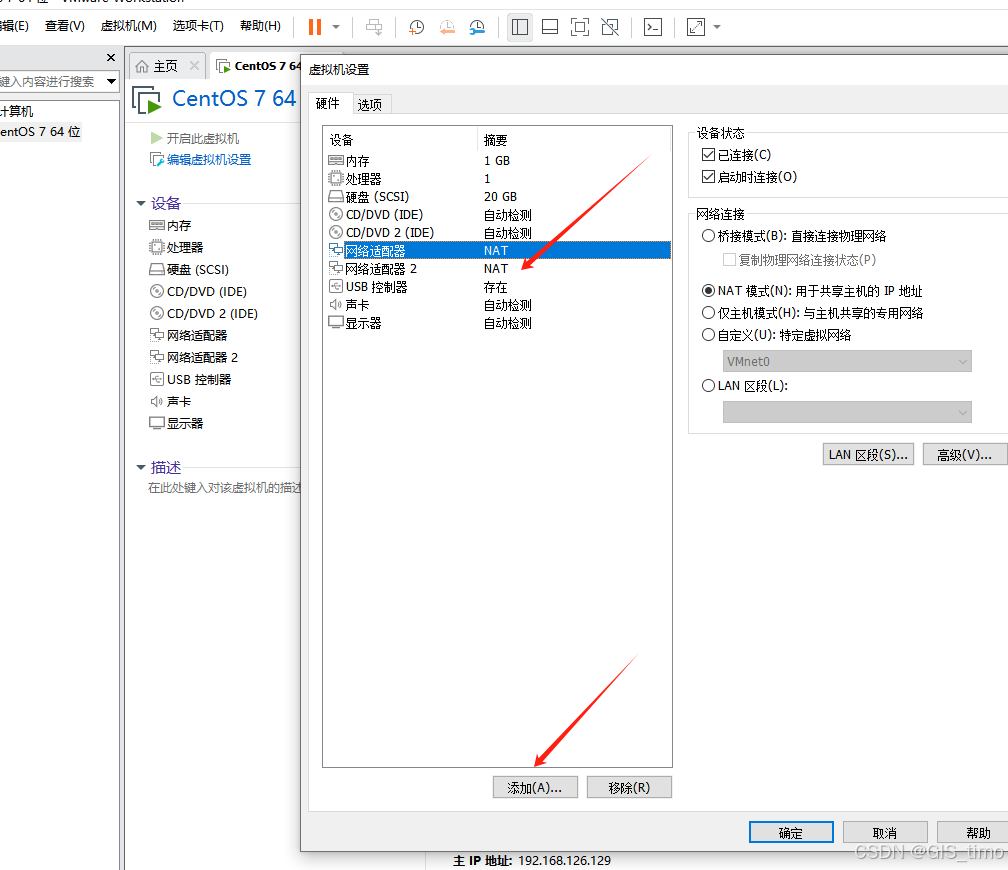Click the LAN 区段(S)... button
Image resolution: width=1008 pixels, height=870 pixels.
[868, 455]
